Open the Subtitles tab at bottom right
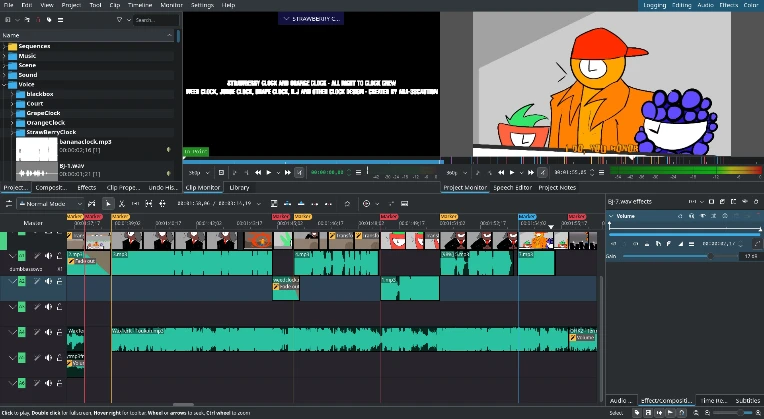 (x=747, y=400)
